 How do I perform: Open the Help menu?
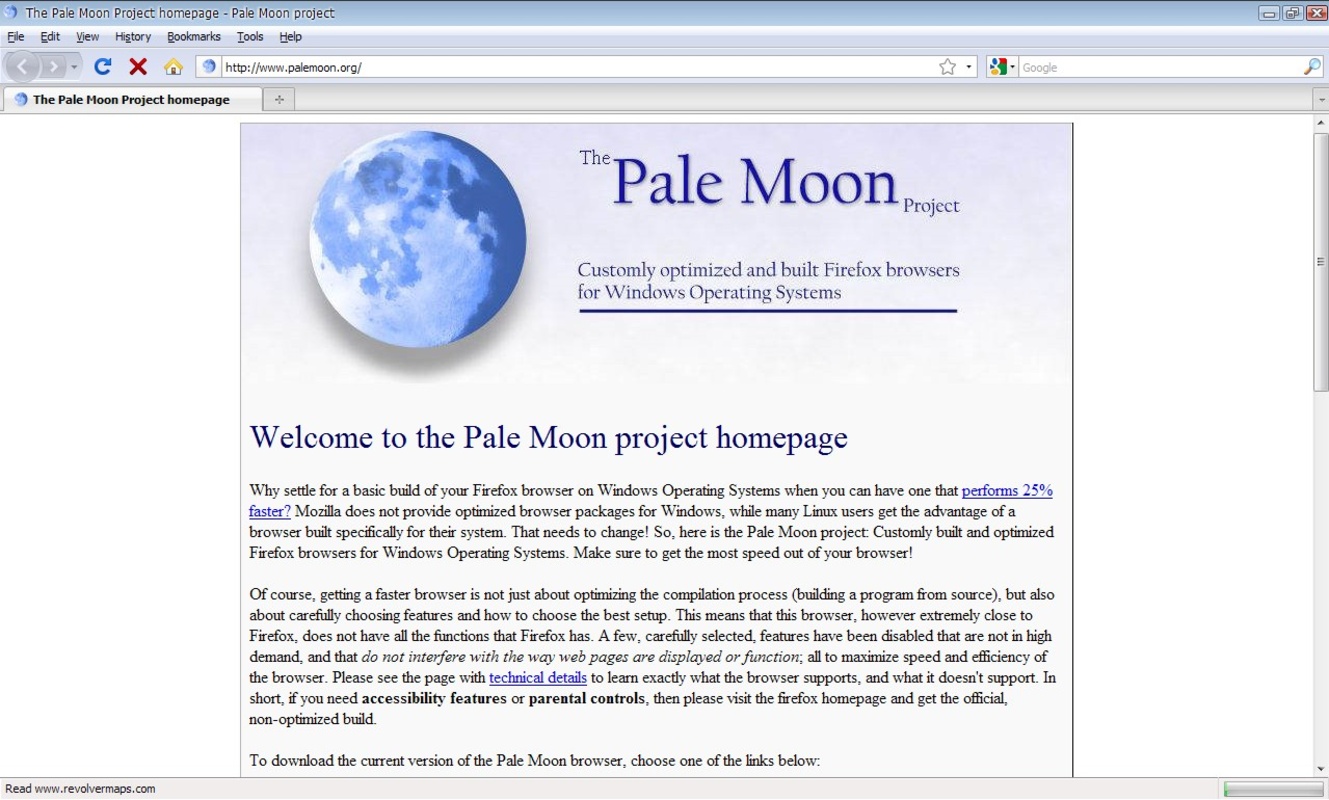coord(290,37)
